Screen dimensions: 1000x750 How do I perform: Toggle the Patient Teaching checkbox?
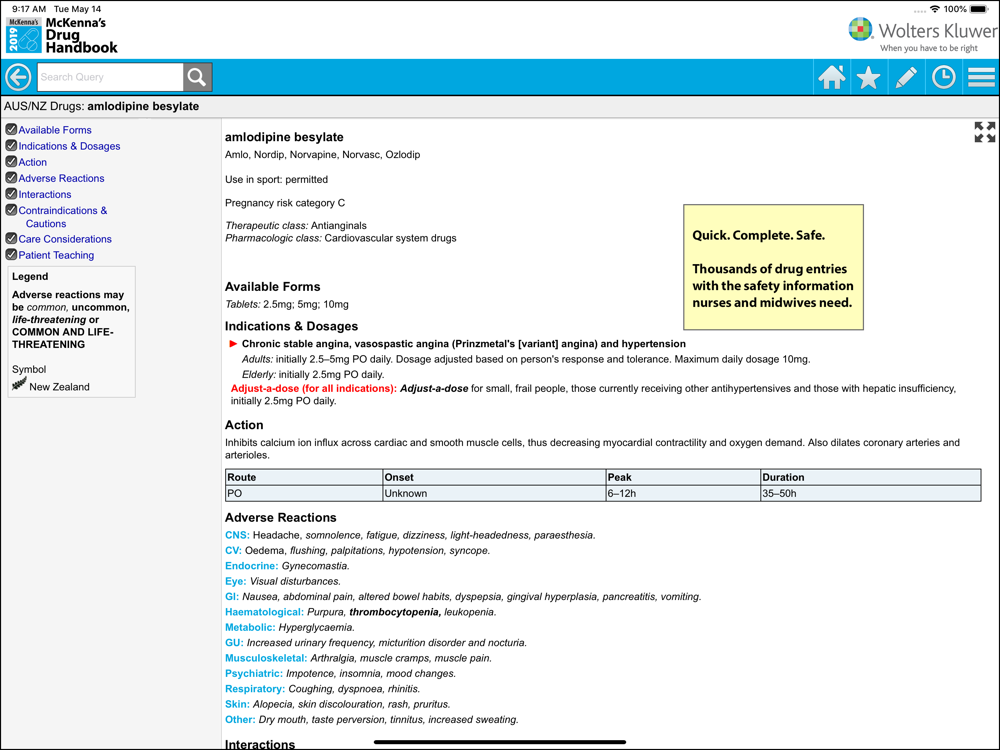(x=11, y=254)
